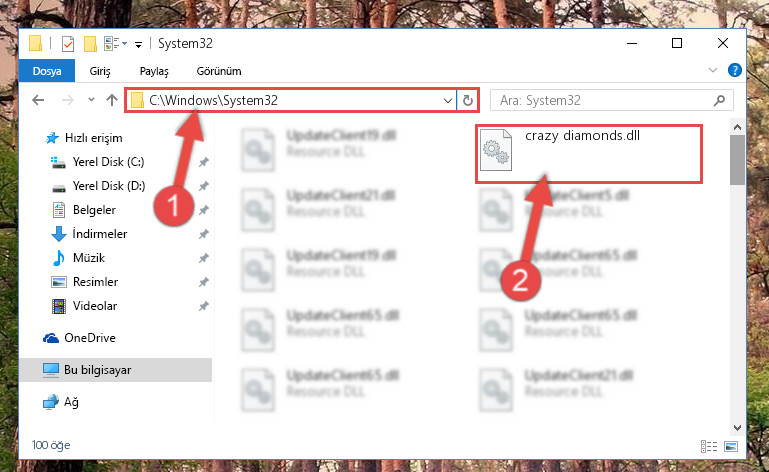Go back with the left arrow
Viewport: 769px width, 472px height.
[38, 101]
